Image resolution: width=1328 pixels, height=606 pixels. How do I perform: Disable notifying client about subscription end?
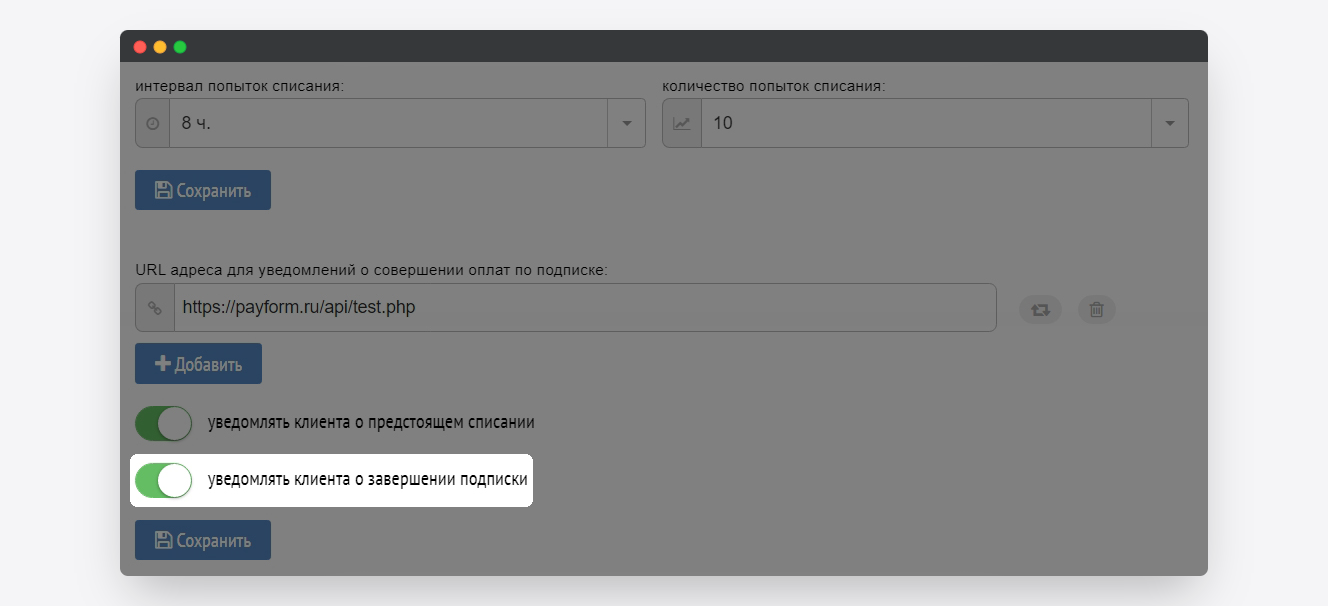pos(163,481)
